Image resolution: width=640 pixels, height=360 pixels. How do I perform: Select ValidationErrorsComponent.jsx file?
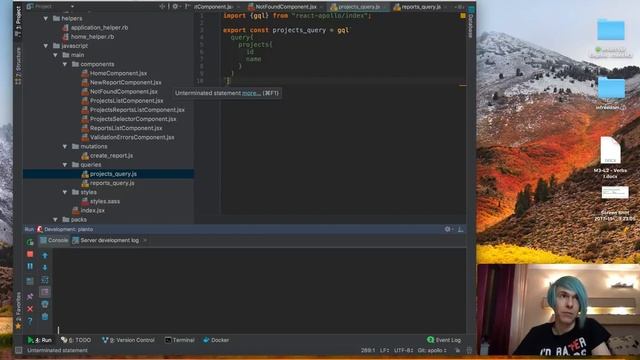132,137
